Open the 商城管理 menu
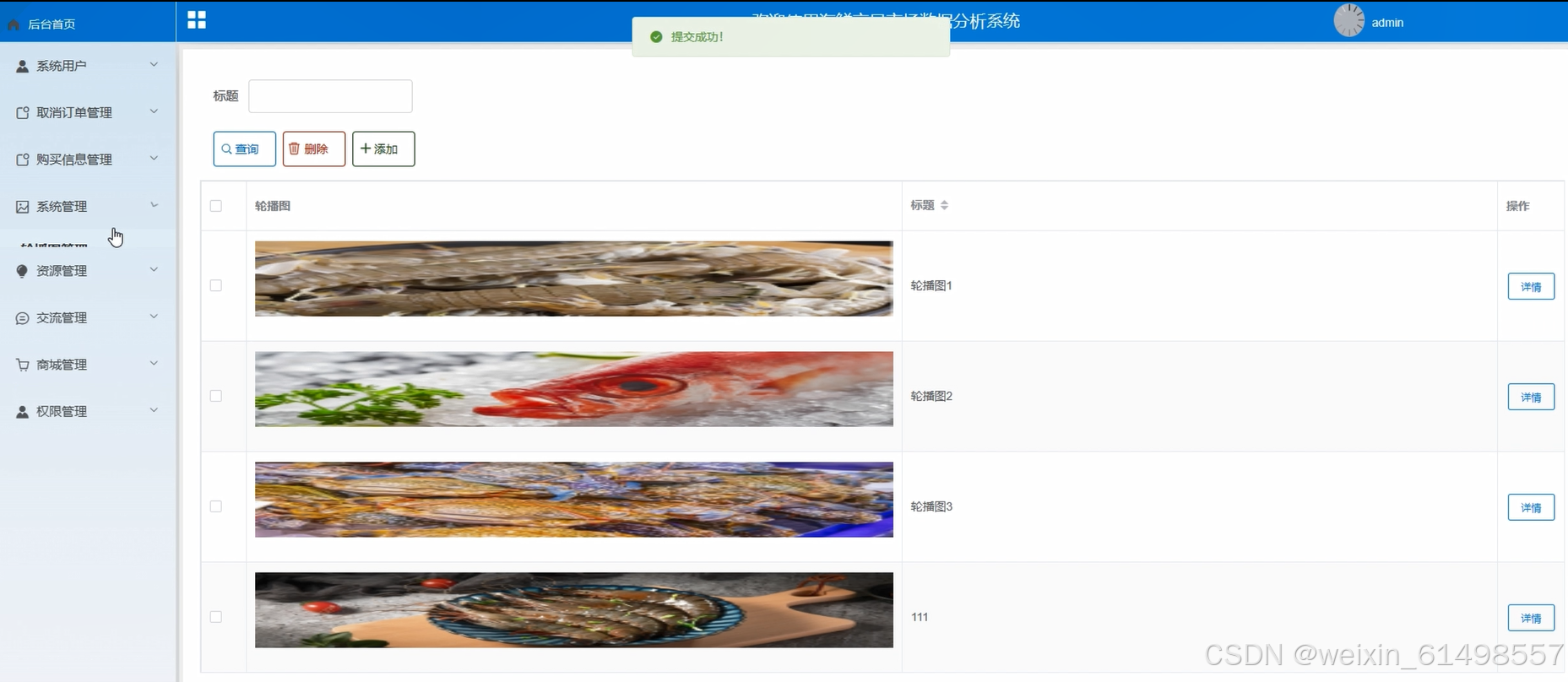Screen dimensions: 1568x682 [x=88, y=365]
